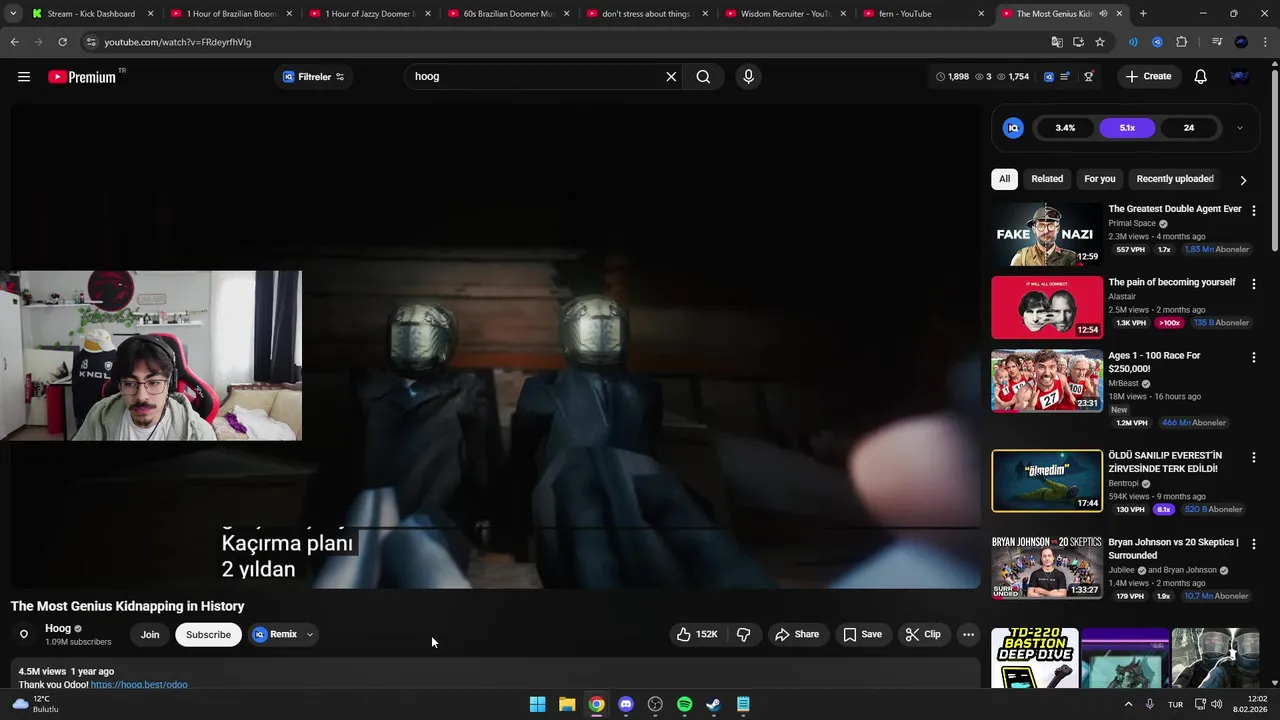
Task: Open the hoog.best/odoo description link
Action: 139,685
